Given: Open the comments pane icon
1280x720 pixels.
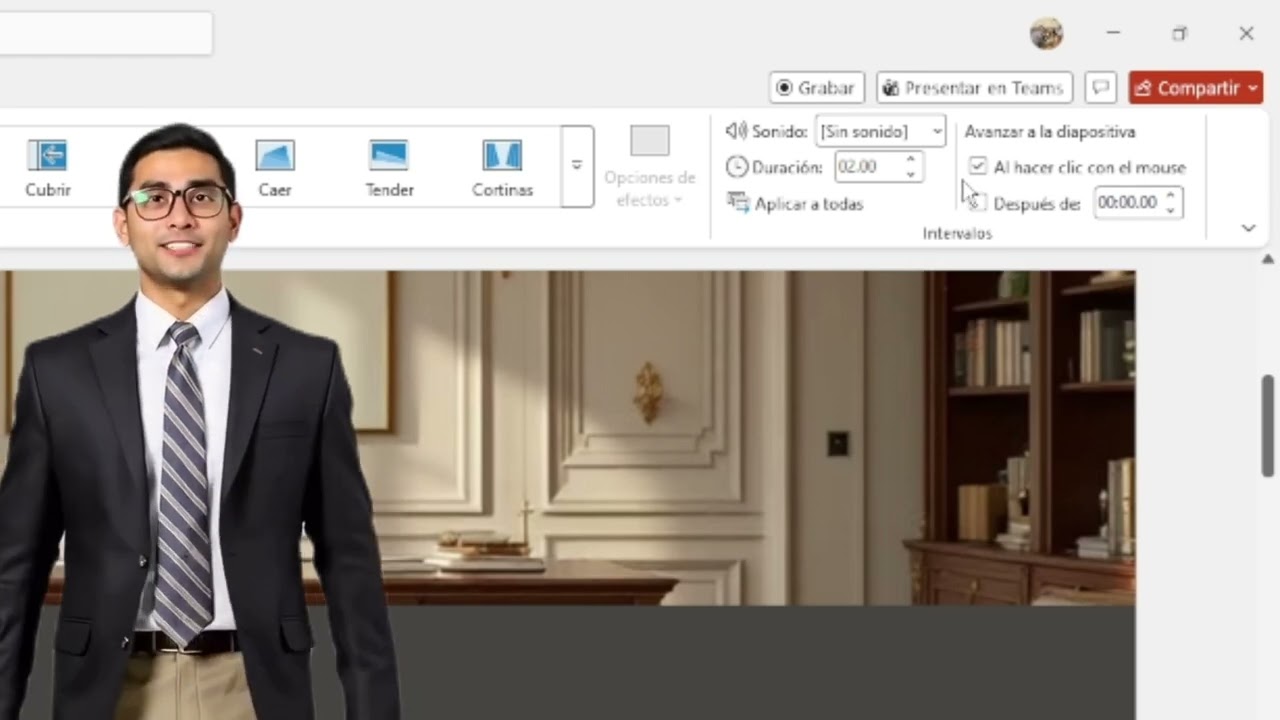Looking at the screenshot, I should [x=1101, y=88].
